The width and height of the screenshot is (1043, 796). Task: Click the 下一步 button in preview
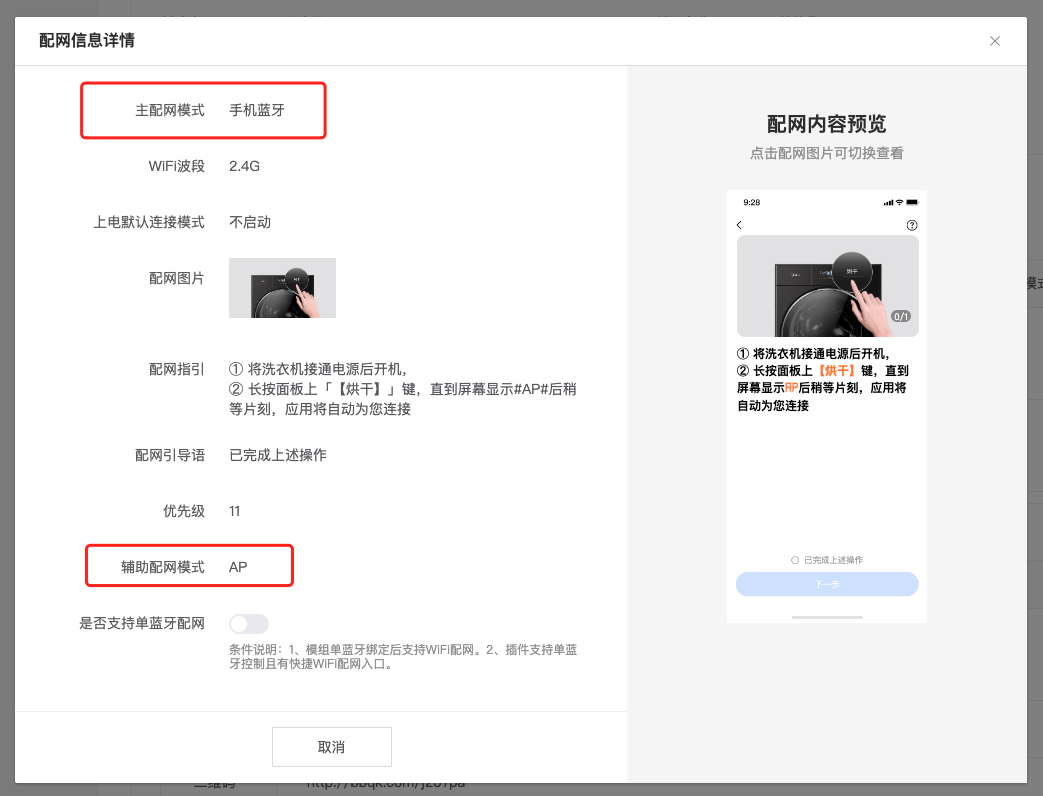click(x=827, y=584)
